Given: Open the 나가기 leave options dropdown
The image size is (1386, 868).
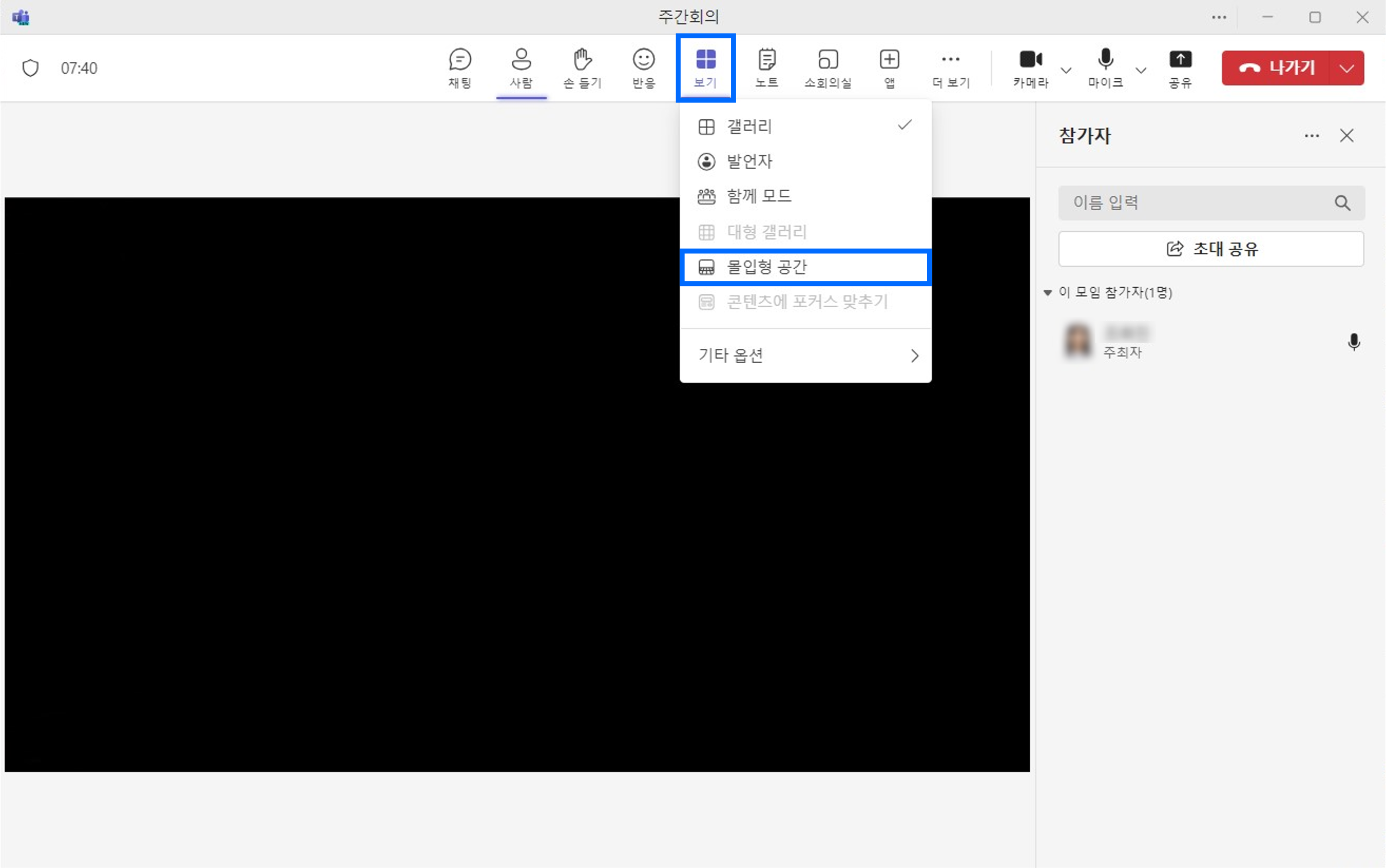Looking at the screenshot, I should pos(1346,68).
